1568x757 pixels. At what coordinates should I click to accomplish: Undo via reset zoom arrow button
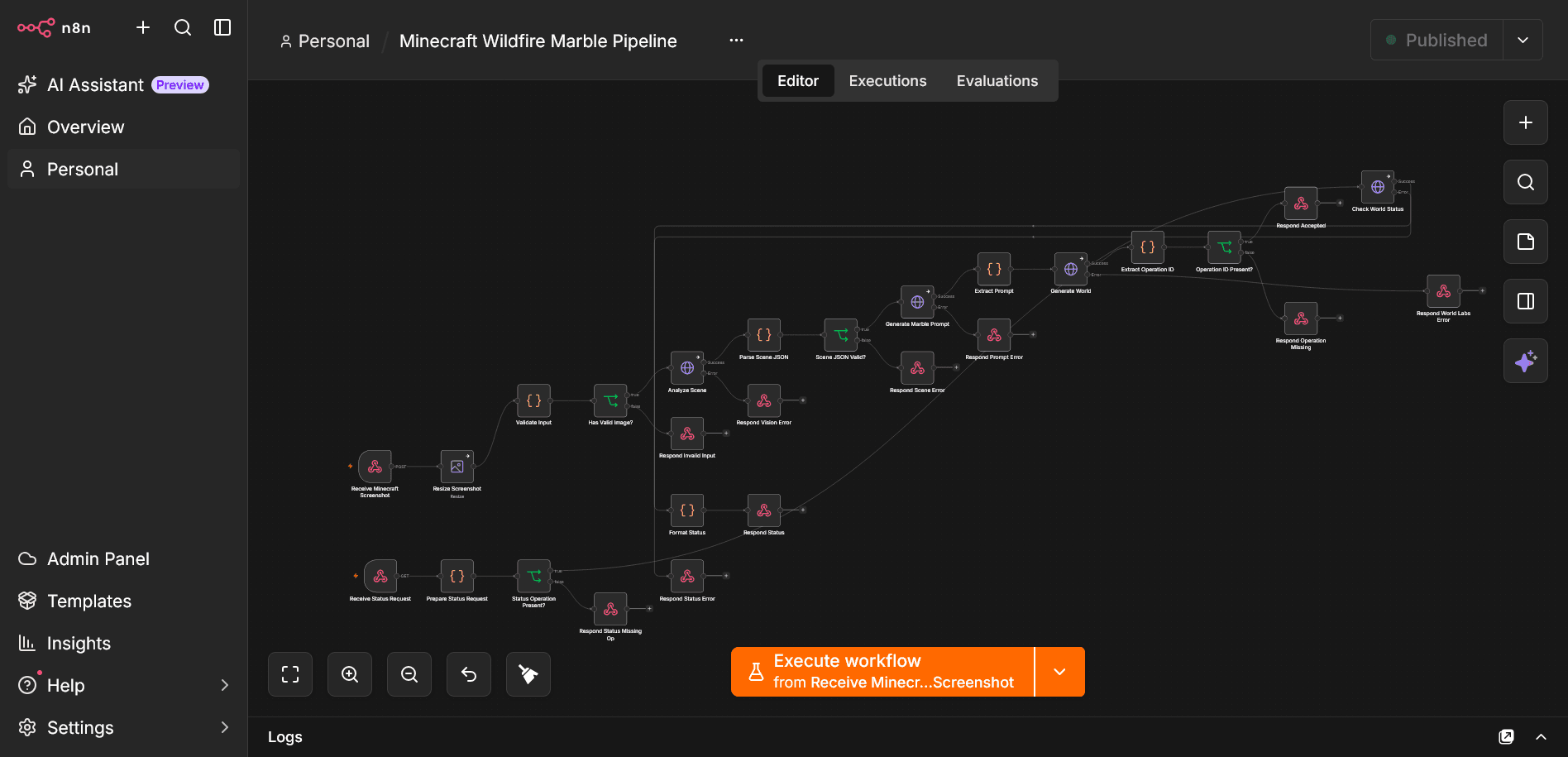point(469,674)
